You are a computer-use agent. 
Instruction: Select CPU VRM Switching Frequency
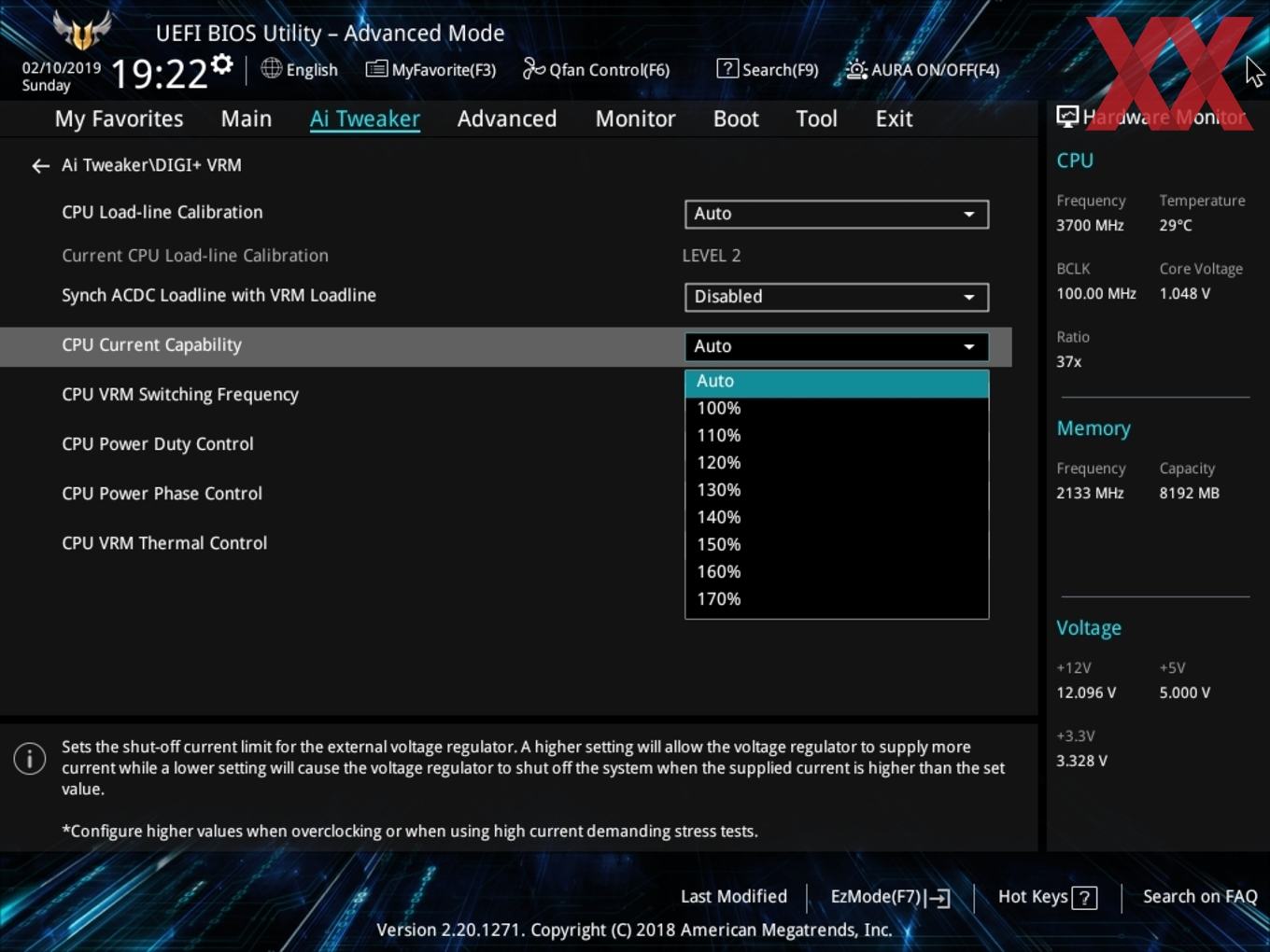tap(180, 394)
